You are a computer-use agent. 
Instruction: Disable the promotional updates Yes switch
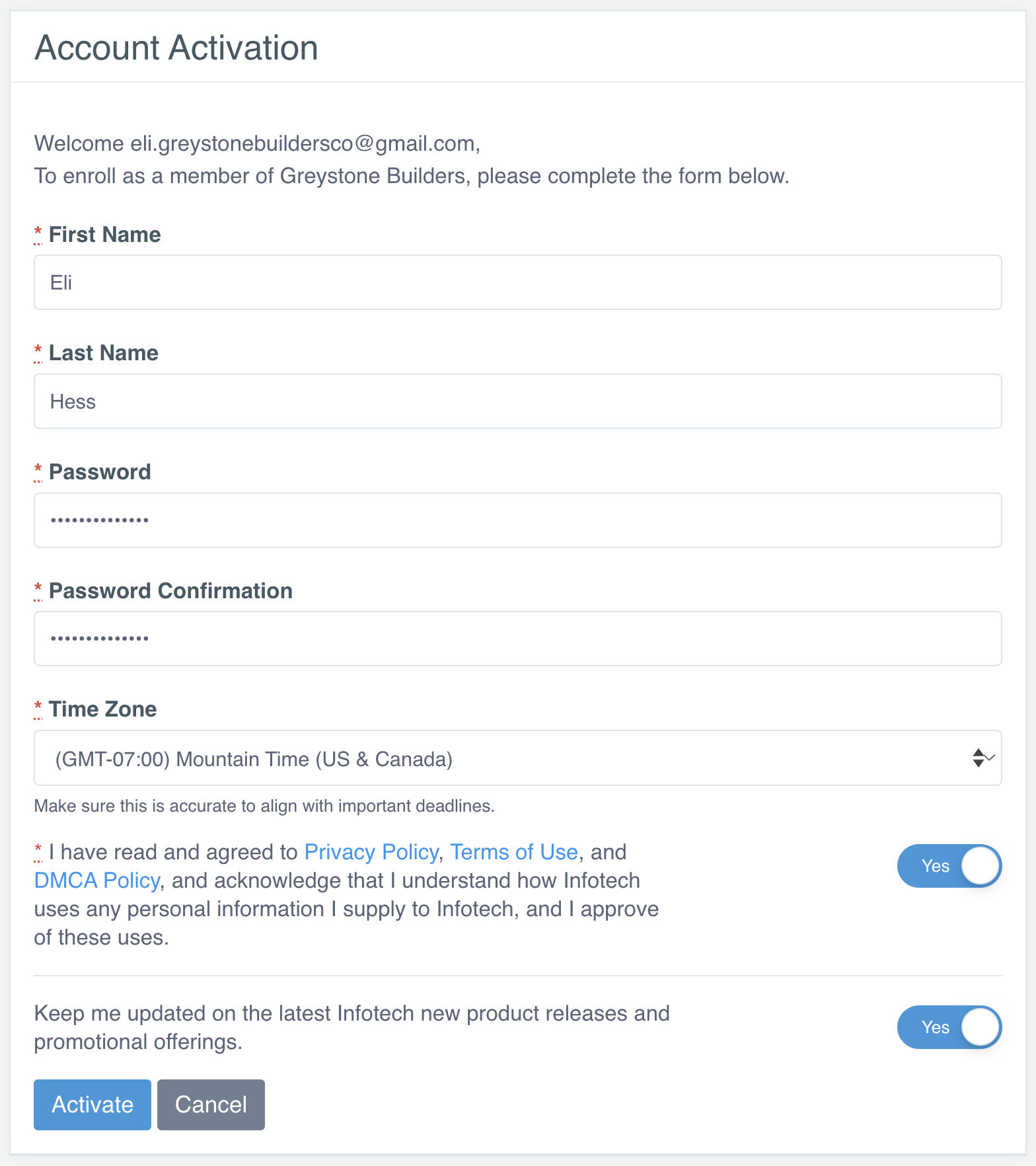[x=949, y=1027]
